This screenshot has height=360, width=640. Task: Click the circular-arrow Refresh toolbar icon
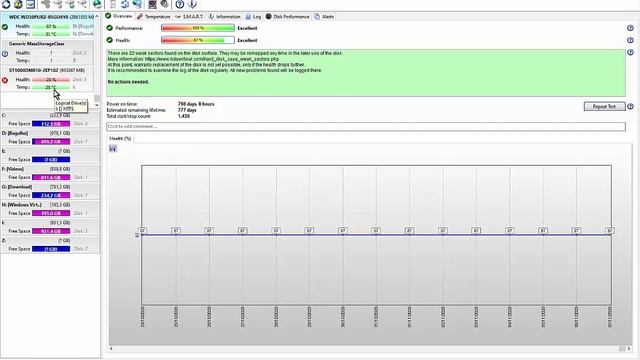tap(6, 4)
